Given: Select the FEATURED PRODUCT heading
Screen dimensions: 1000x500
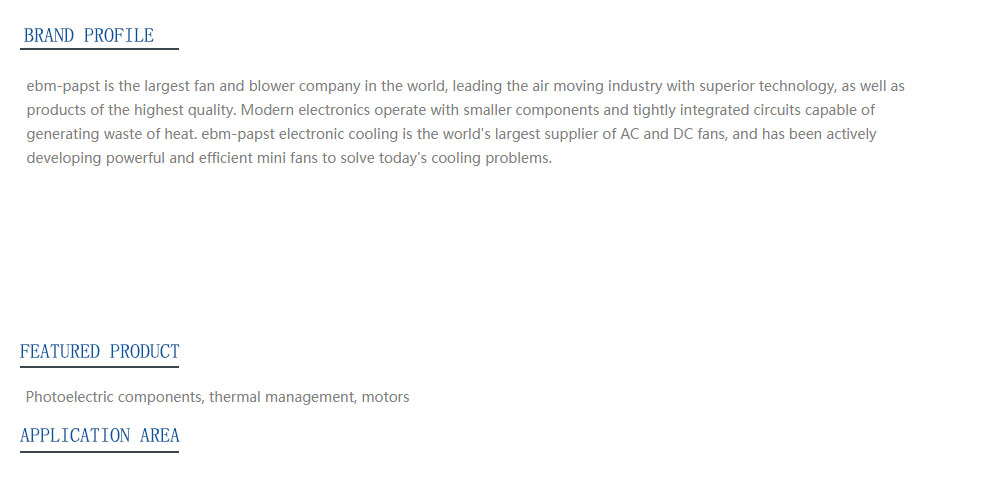Looking at the screenshot, I should point(99,351).
